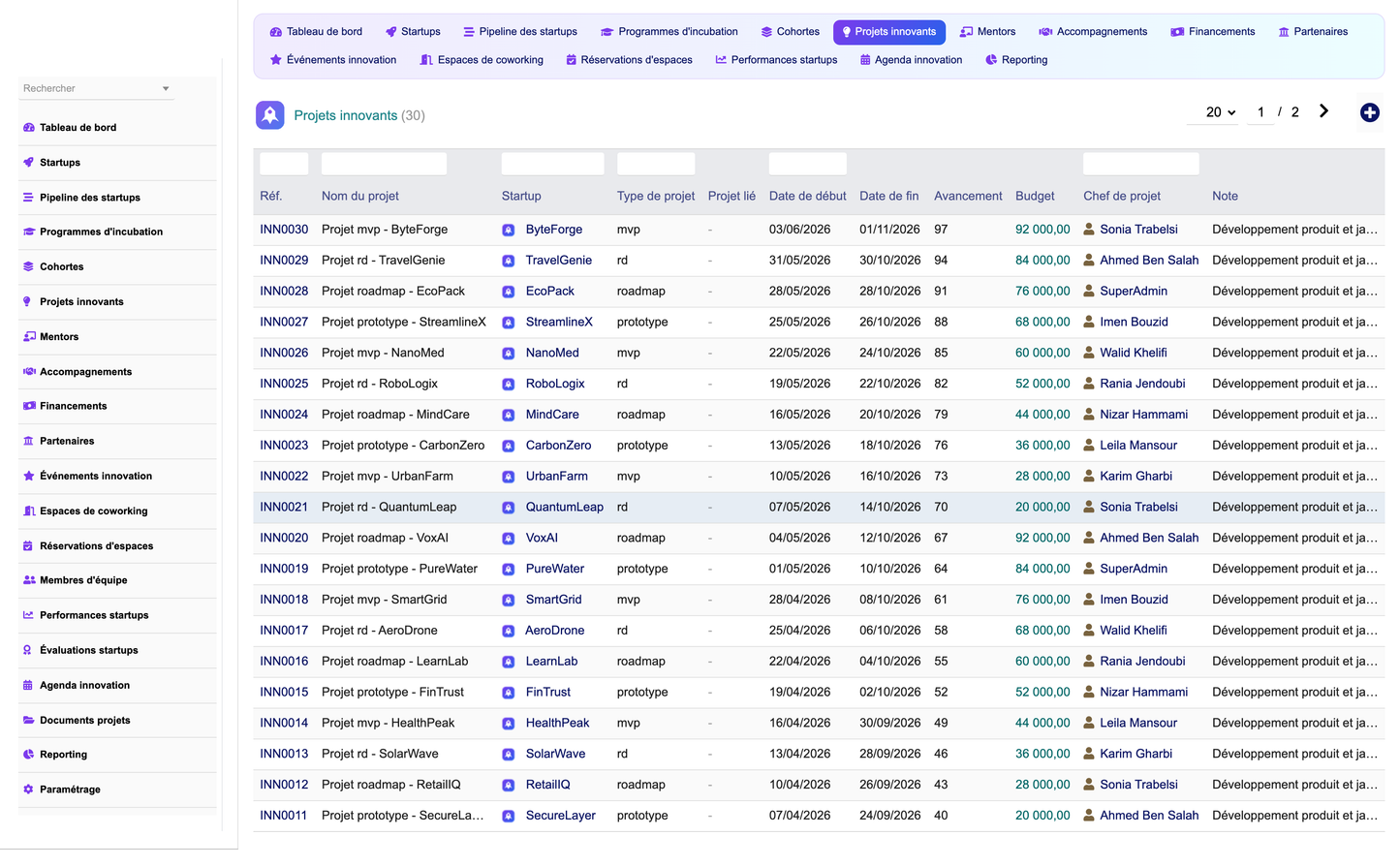The width and height of the screenshot is (1400, 867).
Task: Click the Reporting pie chart icon in sidebar
Action: [28, 755]
